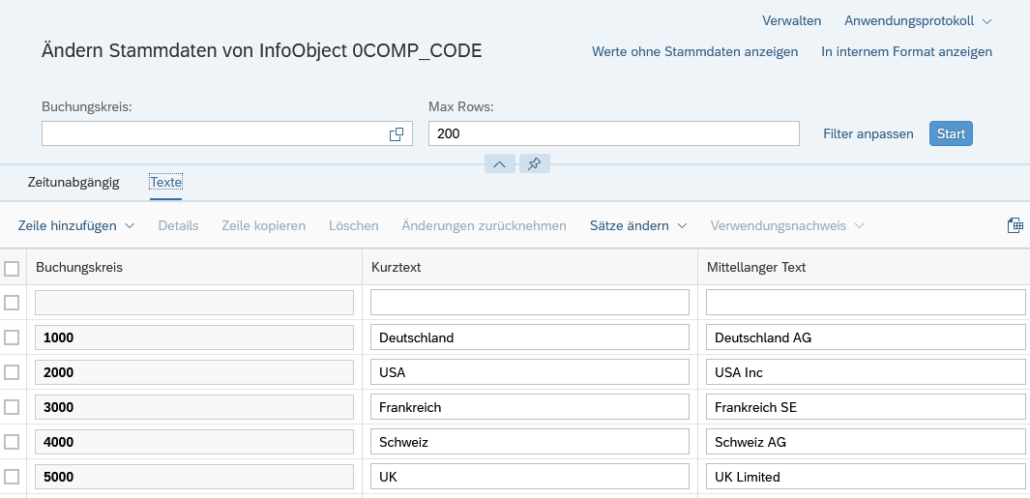The image size is (1030, 498).
Task: Pin the header with the pin icon
Action: [x=535, y=164]
